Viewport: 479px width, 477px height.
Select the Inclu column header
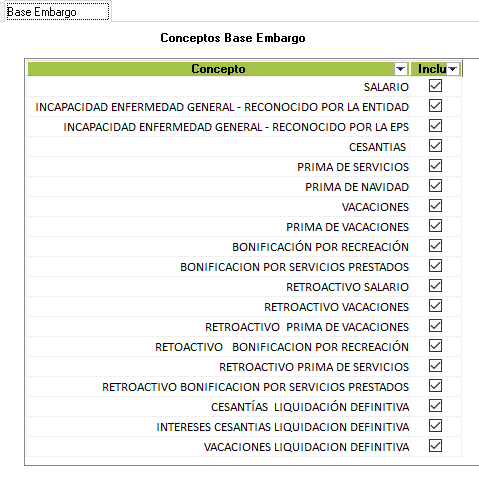[432, 69]
